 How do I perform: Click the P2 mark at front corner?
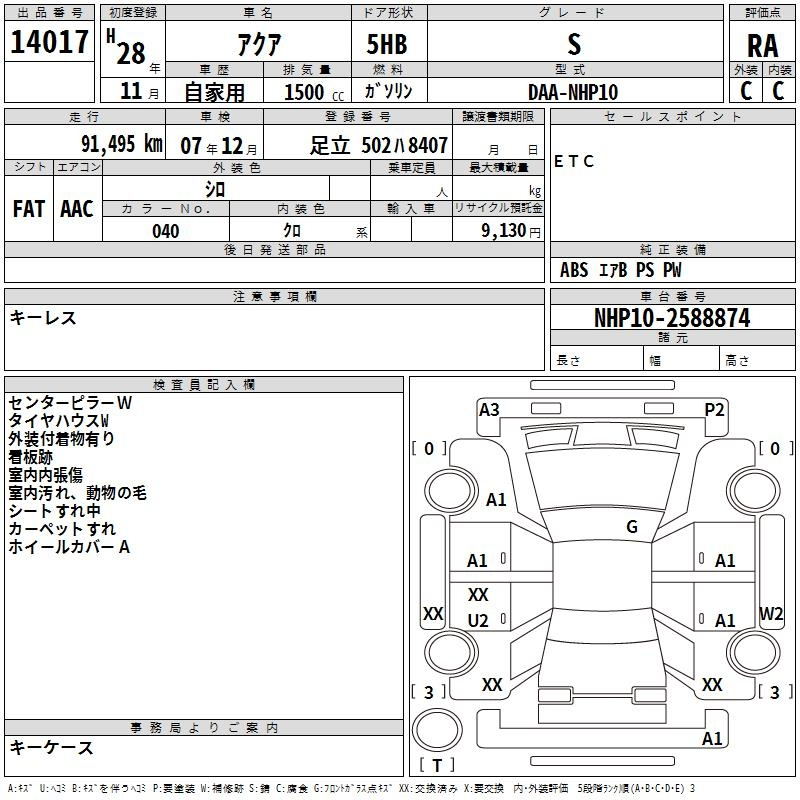click(x=714, y=410)
